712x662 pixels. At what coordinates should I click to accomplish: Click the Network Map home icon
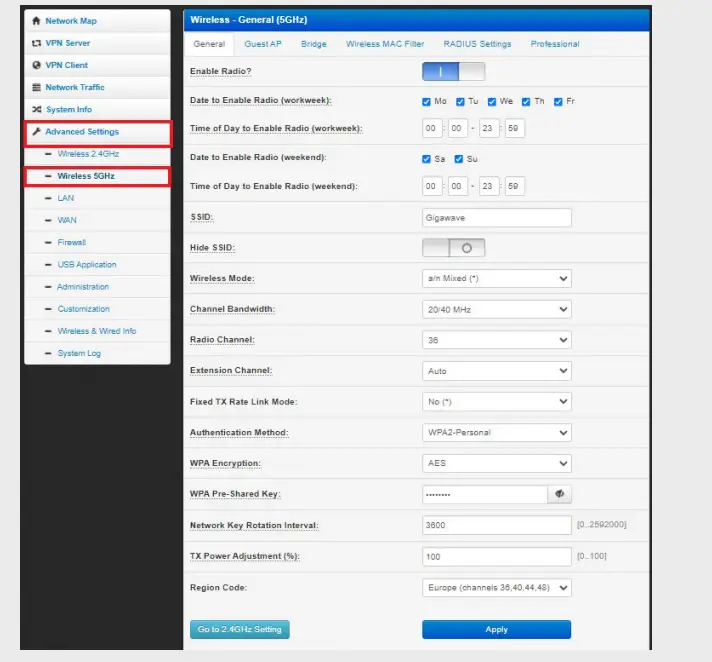36,21
